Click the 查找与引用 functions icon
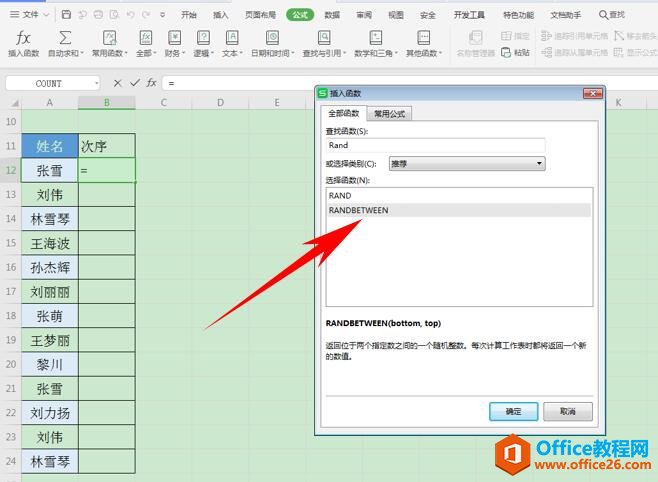 pos(324,37)
